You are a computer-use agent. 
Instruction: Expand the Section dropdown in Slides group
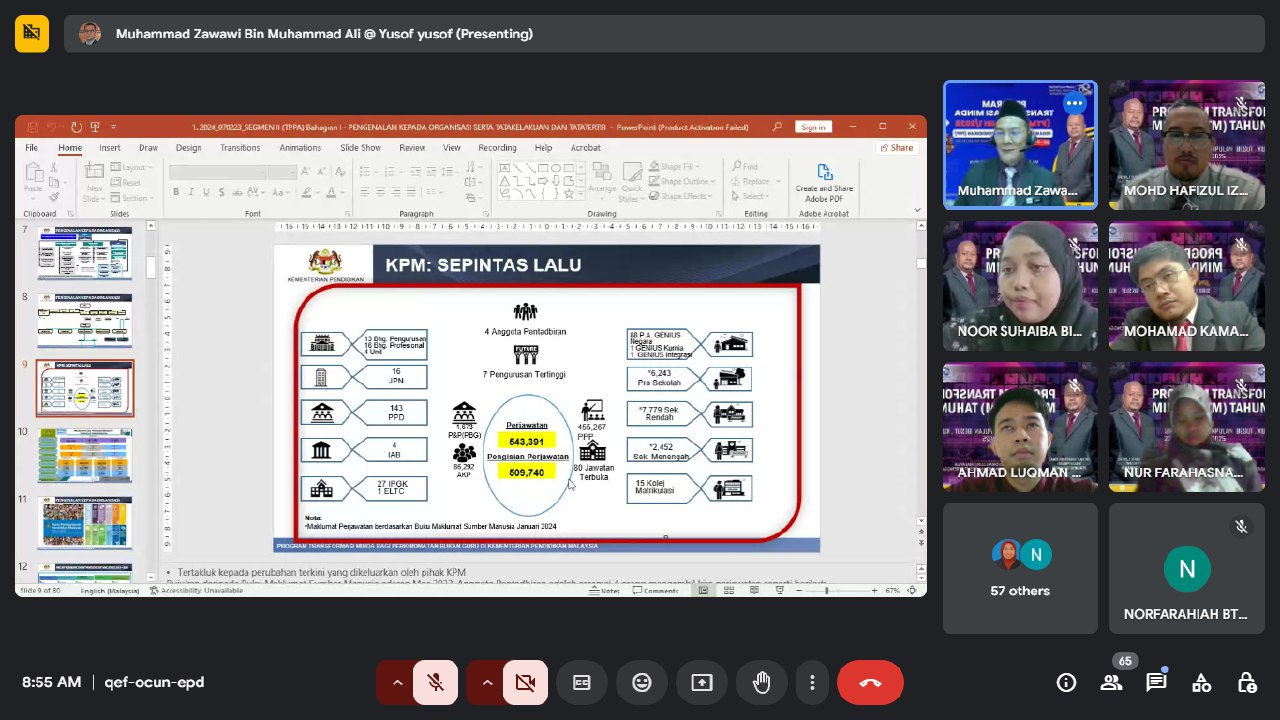coord(131,198)
